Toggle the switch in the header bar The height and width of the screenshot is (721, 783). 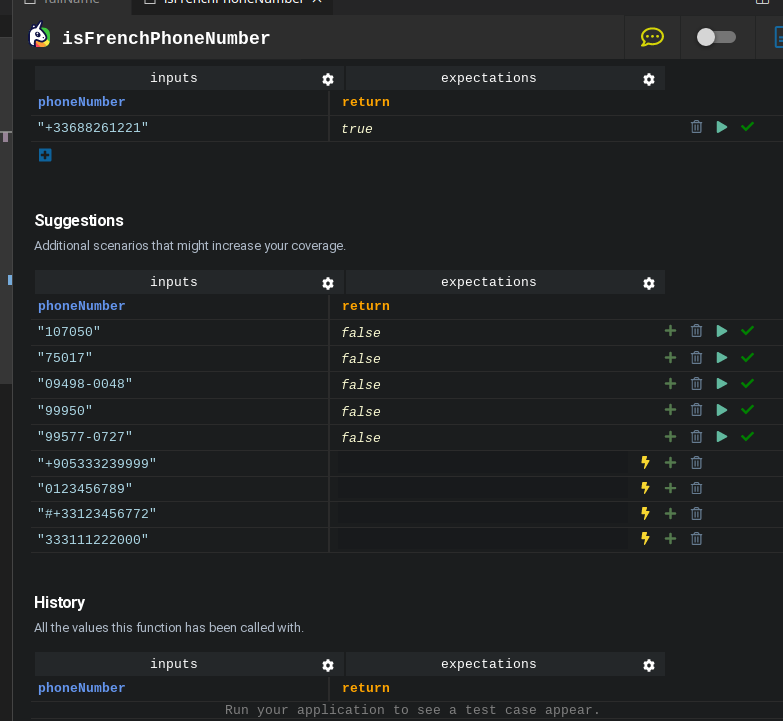point(715,37)
